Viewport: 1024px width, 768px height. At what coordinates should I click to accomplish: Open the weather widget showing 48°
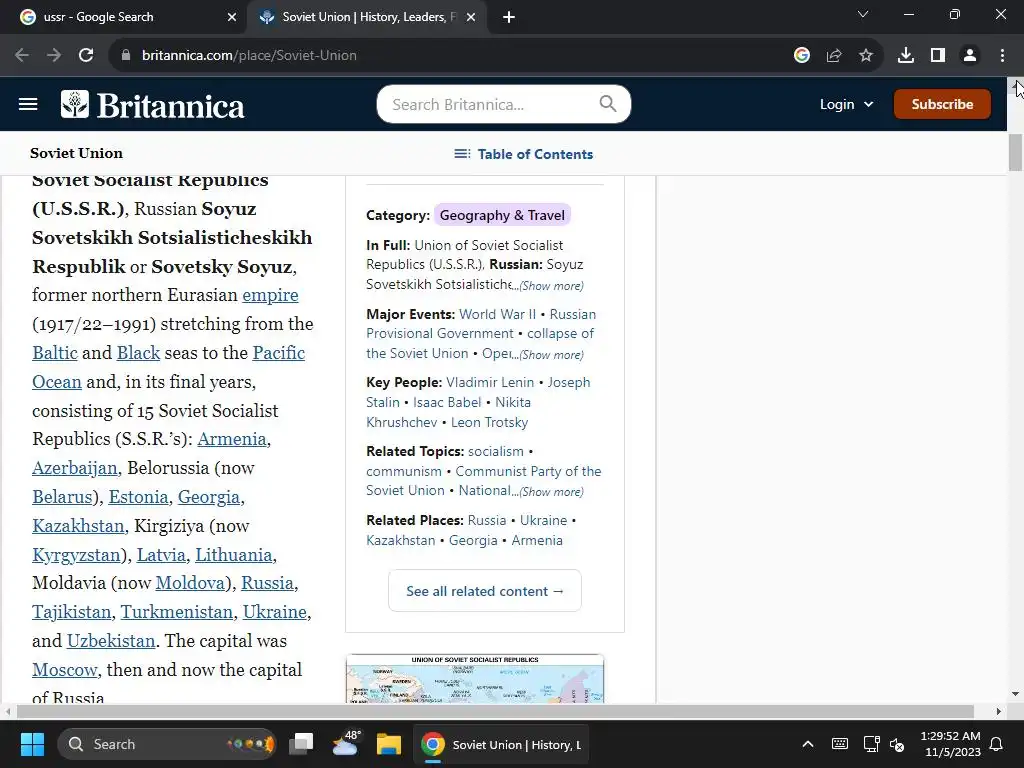click(346, 743)
